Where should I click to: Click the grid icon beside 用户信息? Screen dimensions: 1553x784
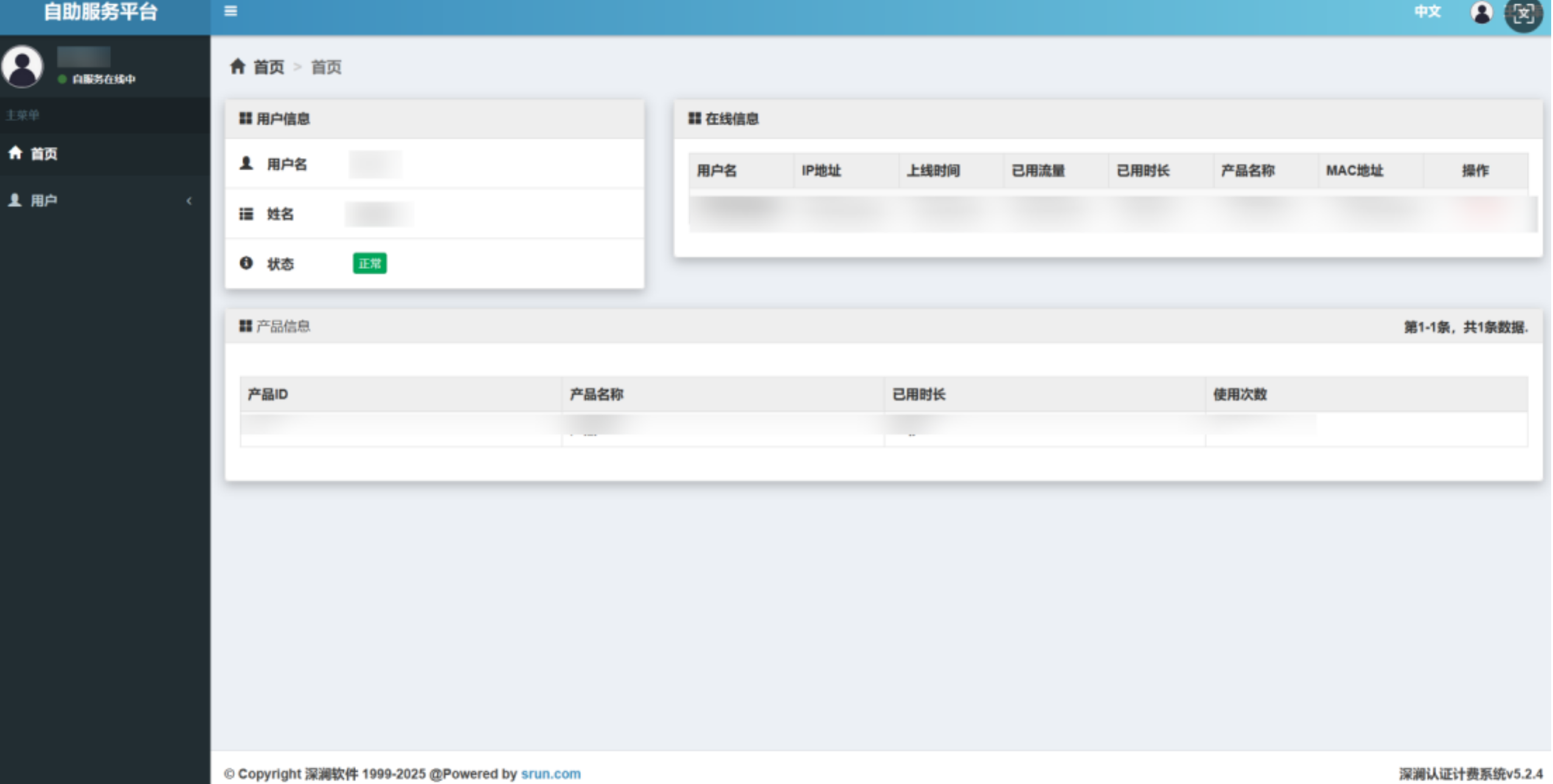245,118
